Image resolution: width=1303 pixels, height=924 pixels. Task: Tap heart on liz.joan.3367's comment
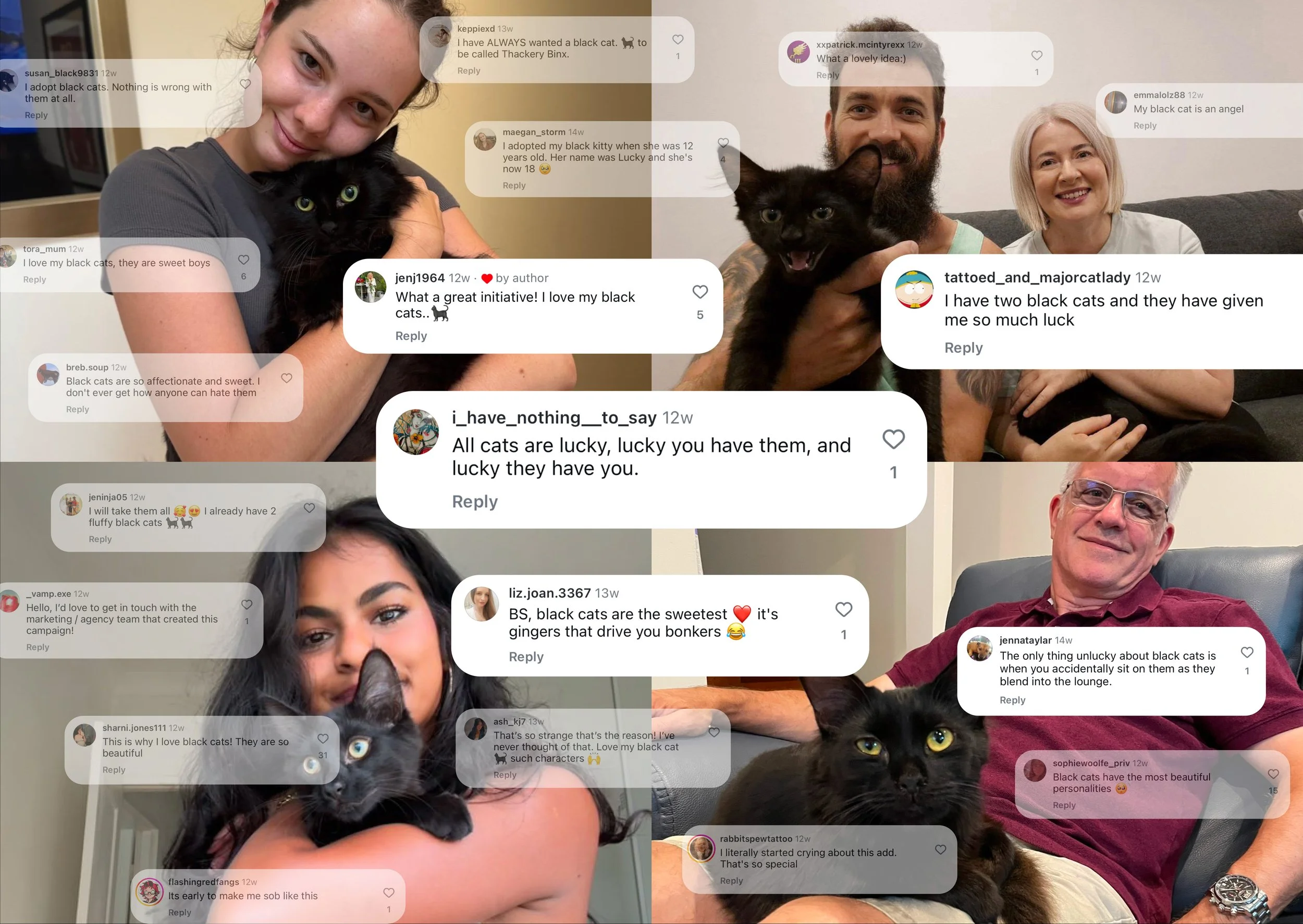843,609
